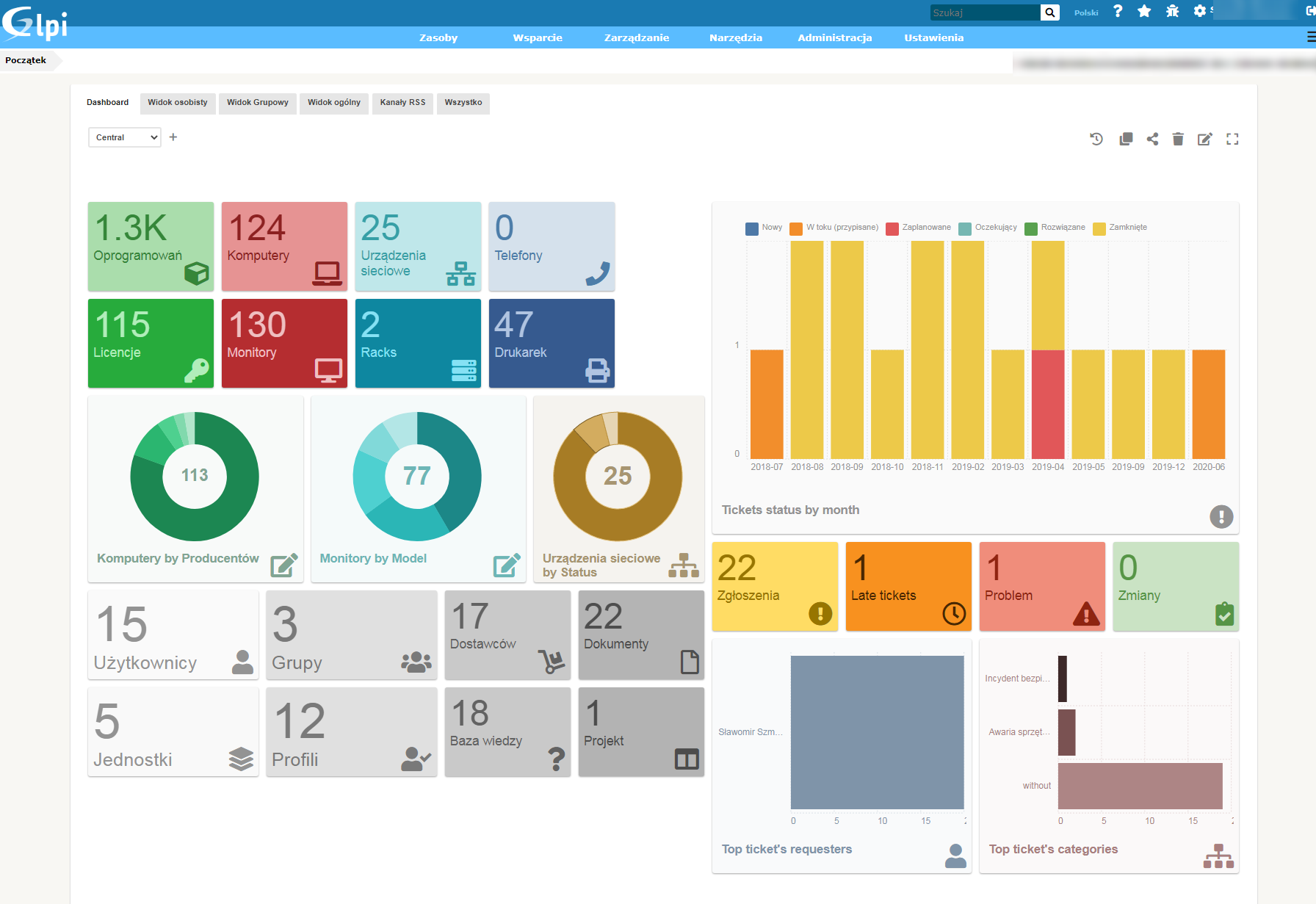The width and height of the screenshot is (1316, 904).
Task: Share the dashboard via share icon
Action: (1152, 139)
